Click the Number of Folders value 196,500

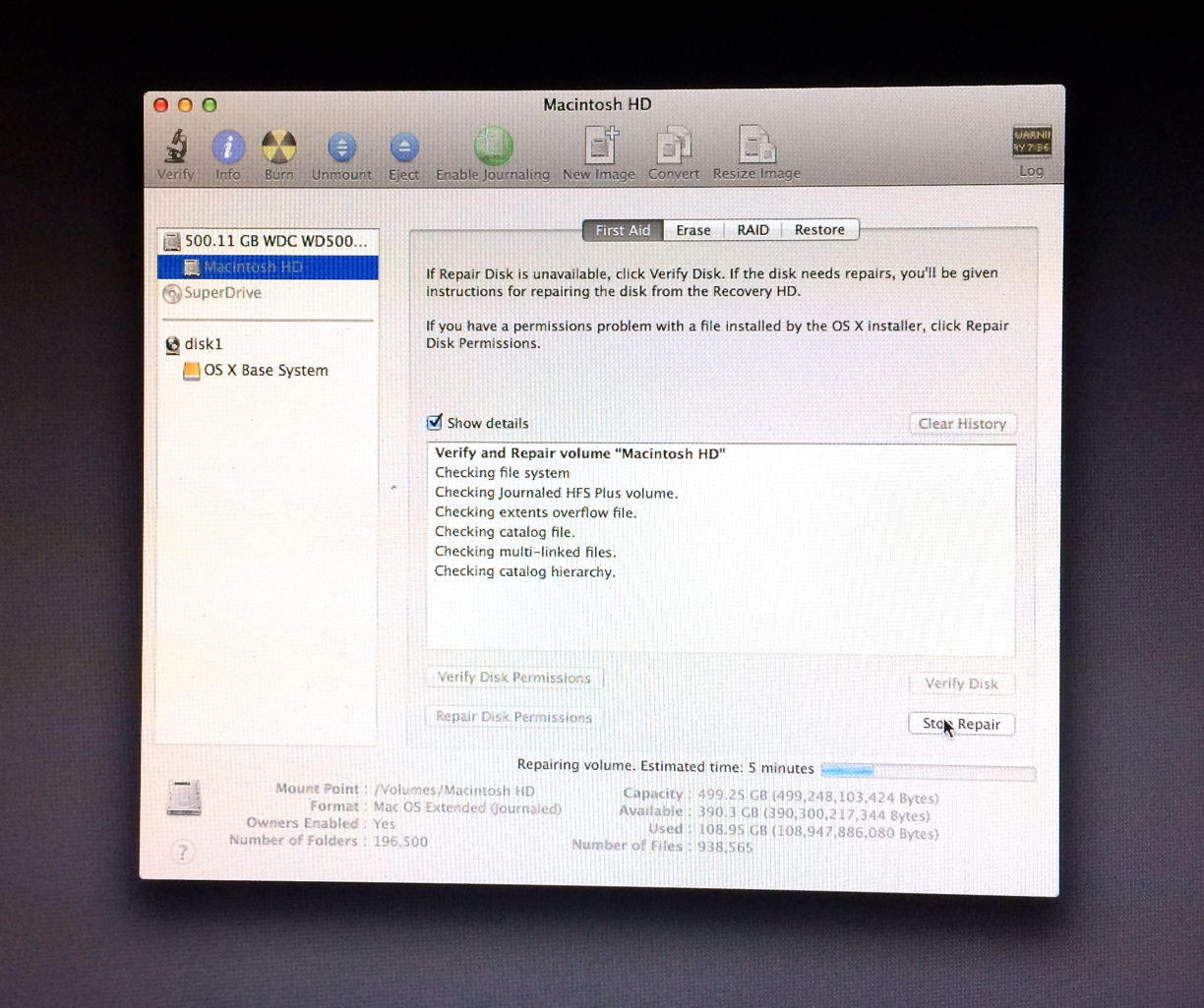400,842
